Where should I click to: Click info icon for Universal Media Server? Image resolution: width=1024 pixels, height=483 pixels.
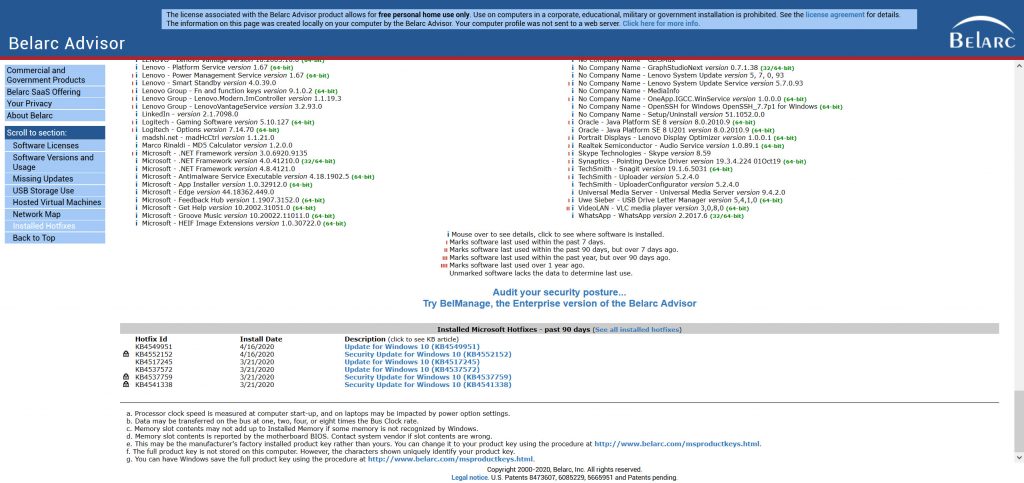coord(573,192)
